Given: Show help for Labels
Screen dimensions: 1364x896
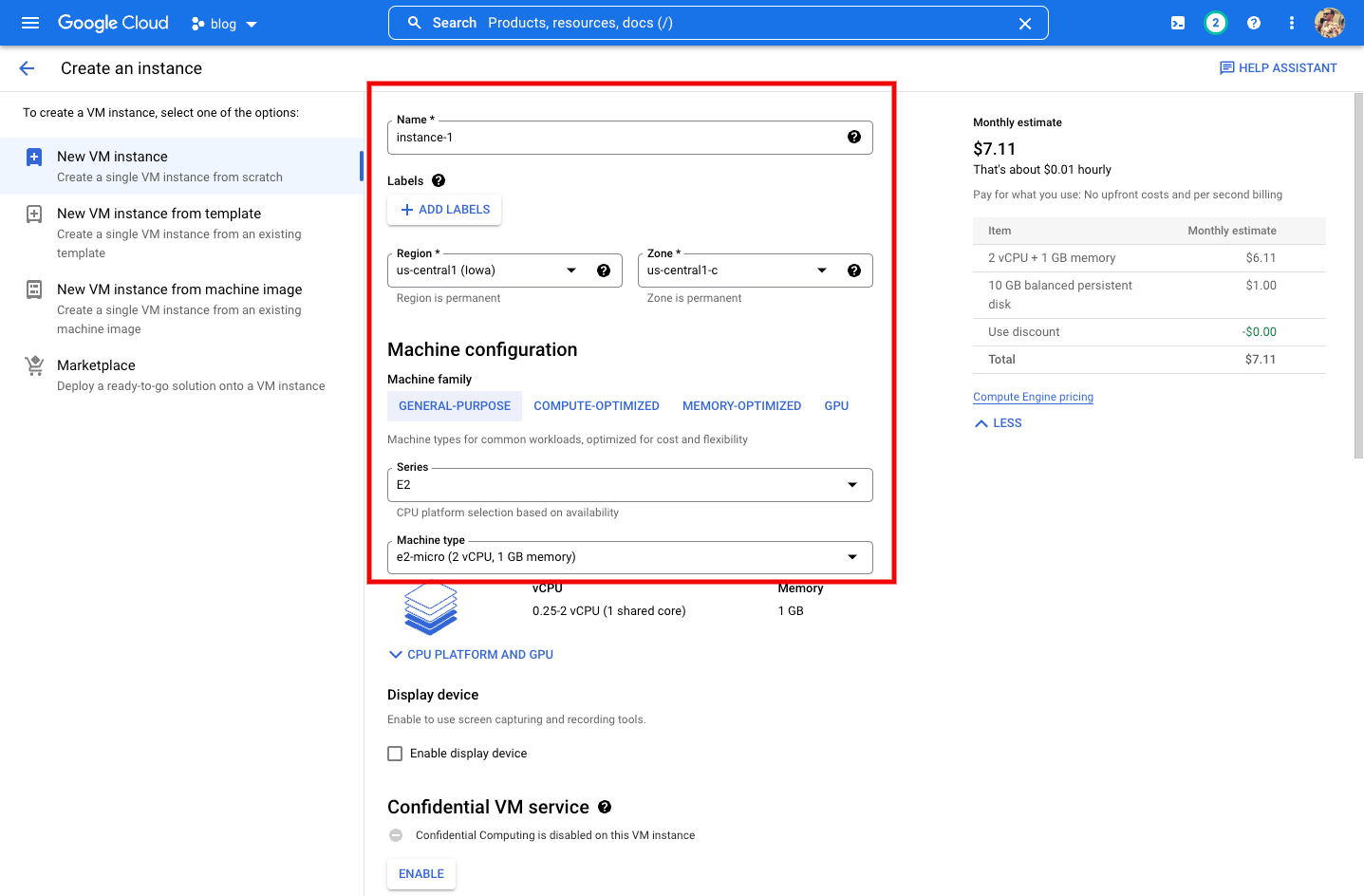Looking at the screenshot, I should 439,180.
